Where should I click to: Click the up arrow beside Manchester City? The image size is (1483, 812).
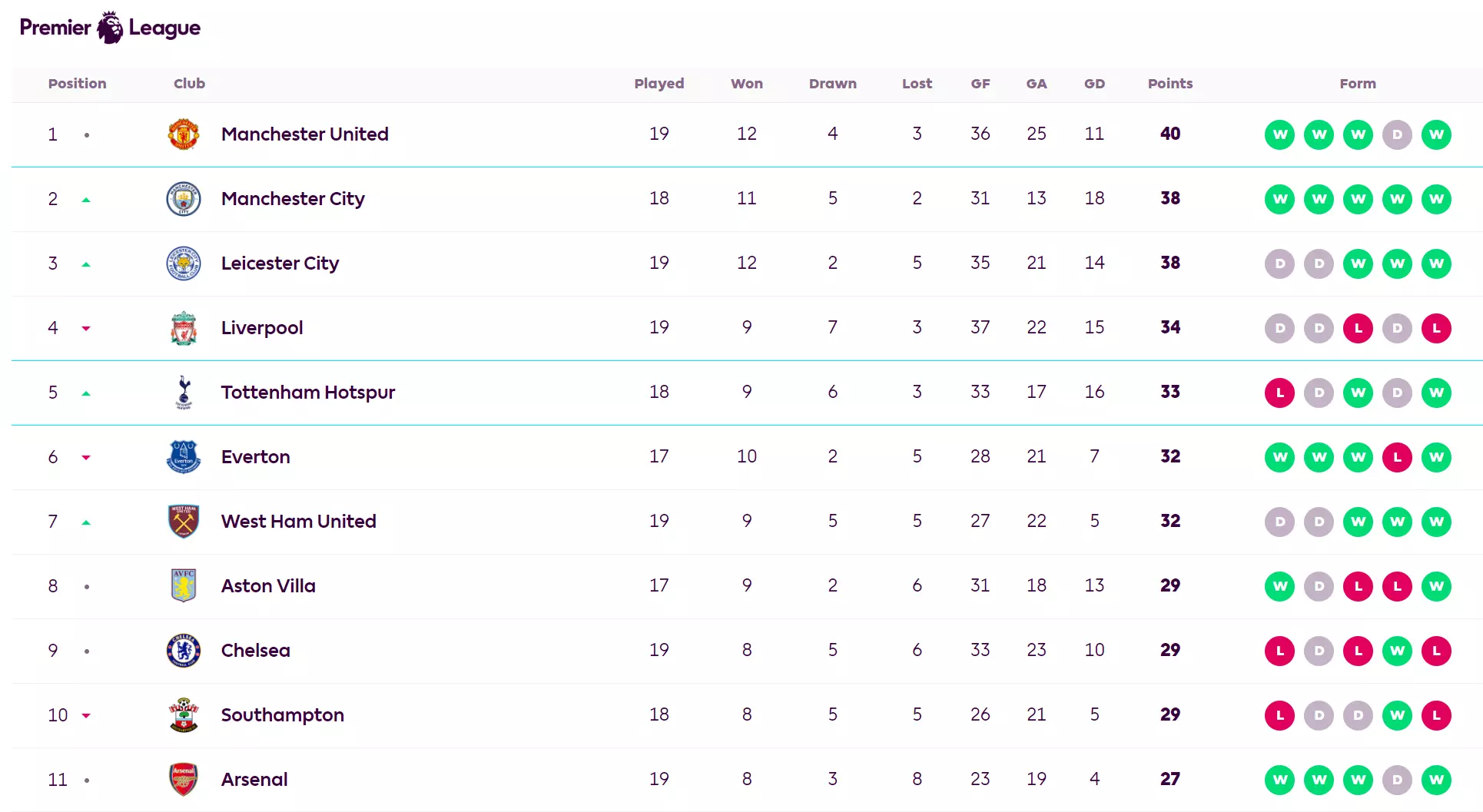86,200
